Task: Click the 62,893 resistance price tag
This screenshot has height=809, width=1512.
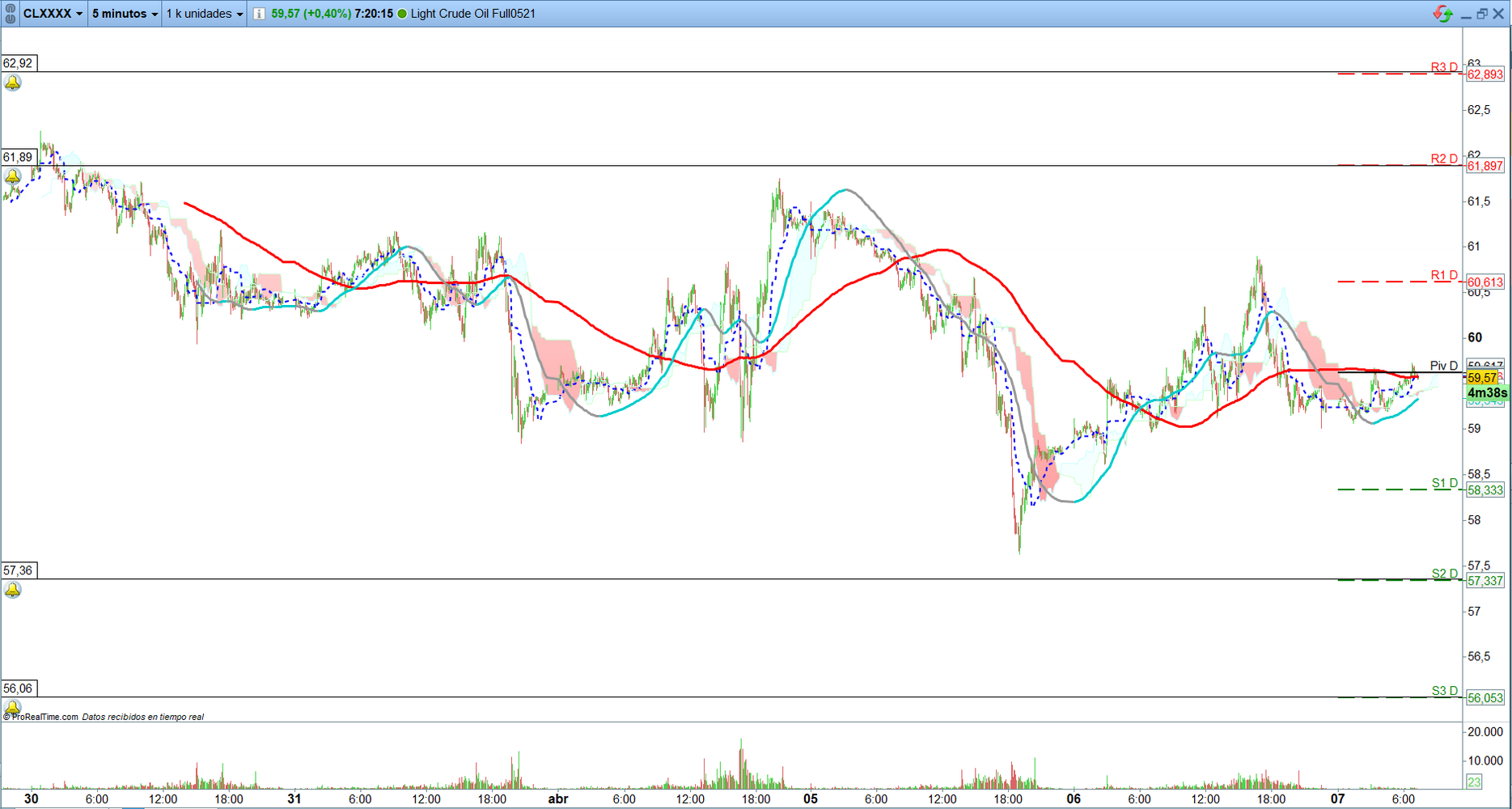Action: pyautogui.click(x=1485, y=74)
